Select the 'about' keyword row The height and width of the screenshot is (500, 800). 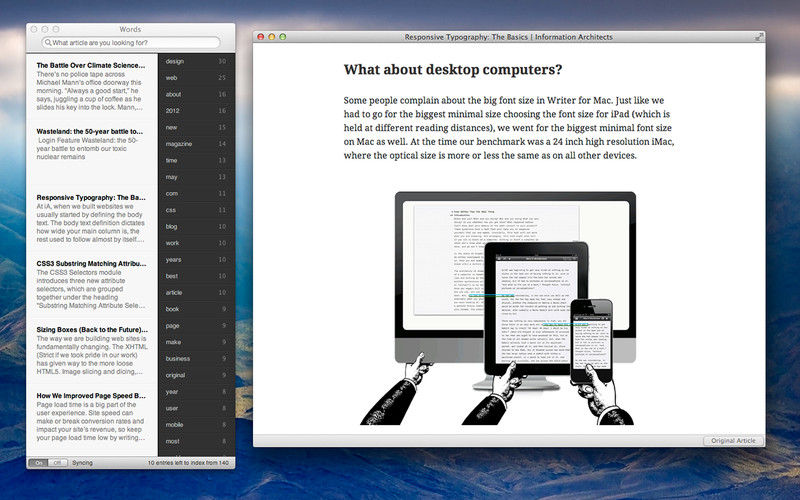coord(196,94)
